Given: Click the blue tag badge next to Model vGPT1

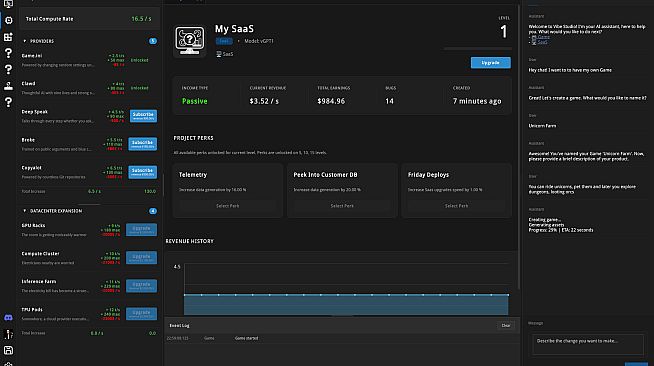Looking at the screenshot, I should pos(224,41).
